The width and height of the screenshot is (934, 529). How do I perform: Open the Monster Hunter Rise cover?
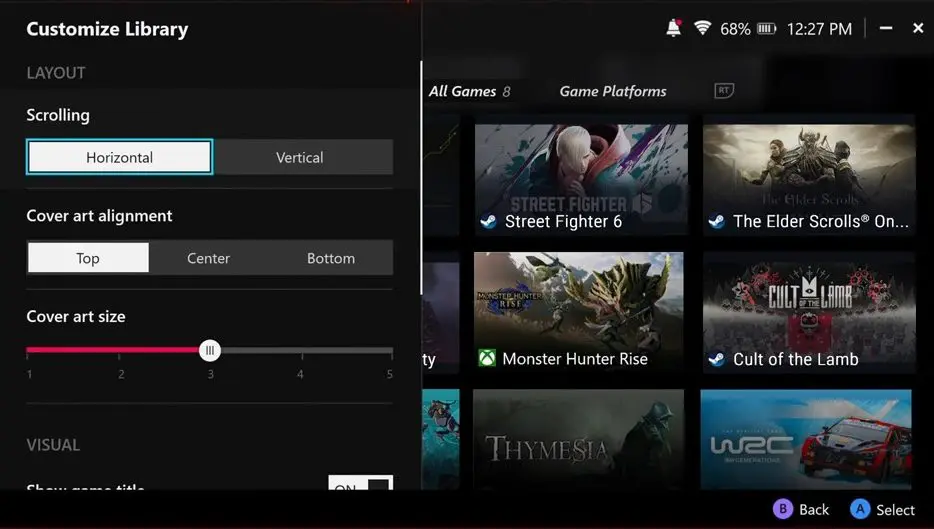(x=579, y=312)
